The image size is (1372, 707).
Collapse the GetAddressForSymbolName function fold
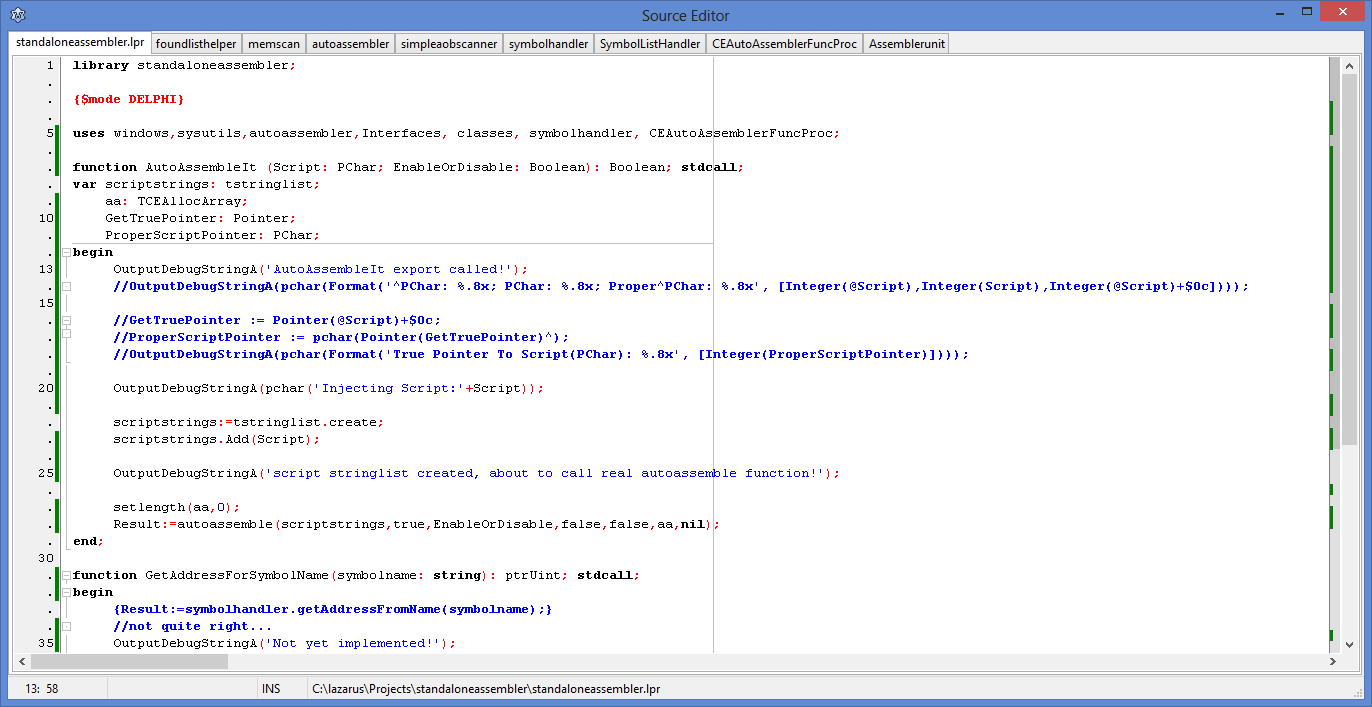pyautogui.click(x=66, y=575)
